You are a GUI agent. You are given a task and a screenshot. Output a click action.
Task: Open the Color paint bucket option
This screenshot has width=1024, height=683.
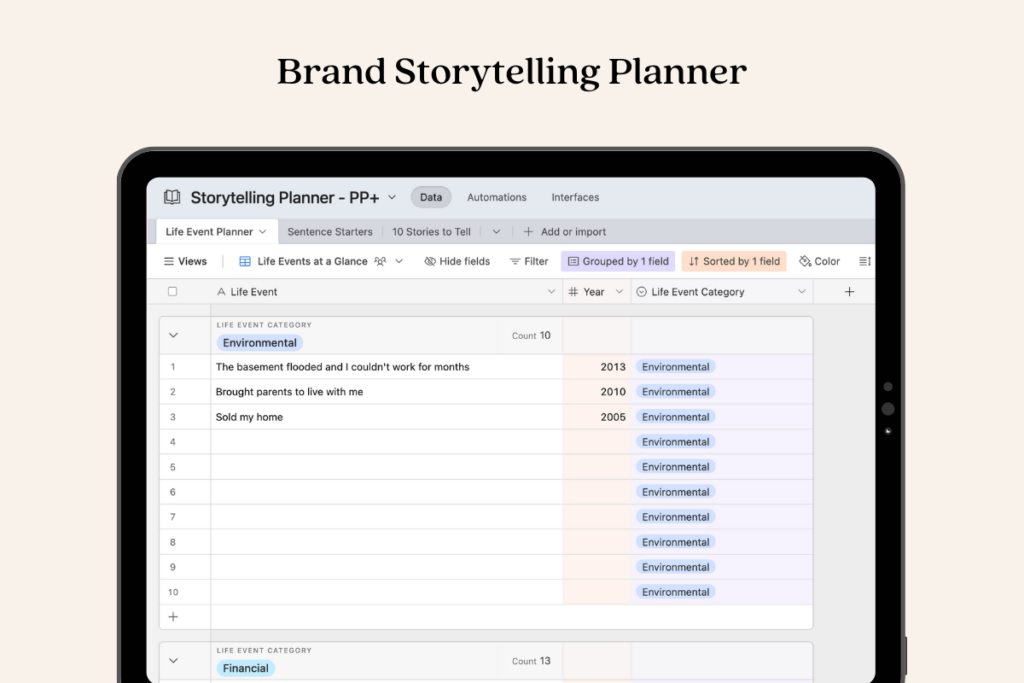click(806, 261)
